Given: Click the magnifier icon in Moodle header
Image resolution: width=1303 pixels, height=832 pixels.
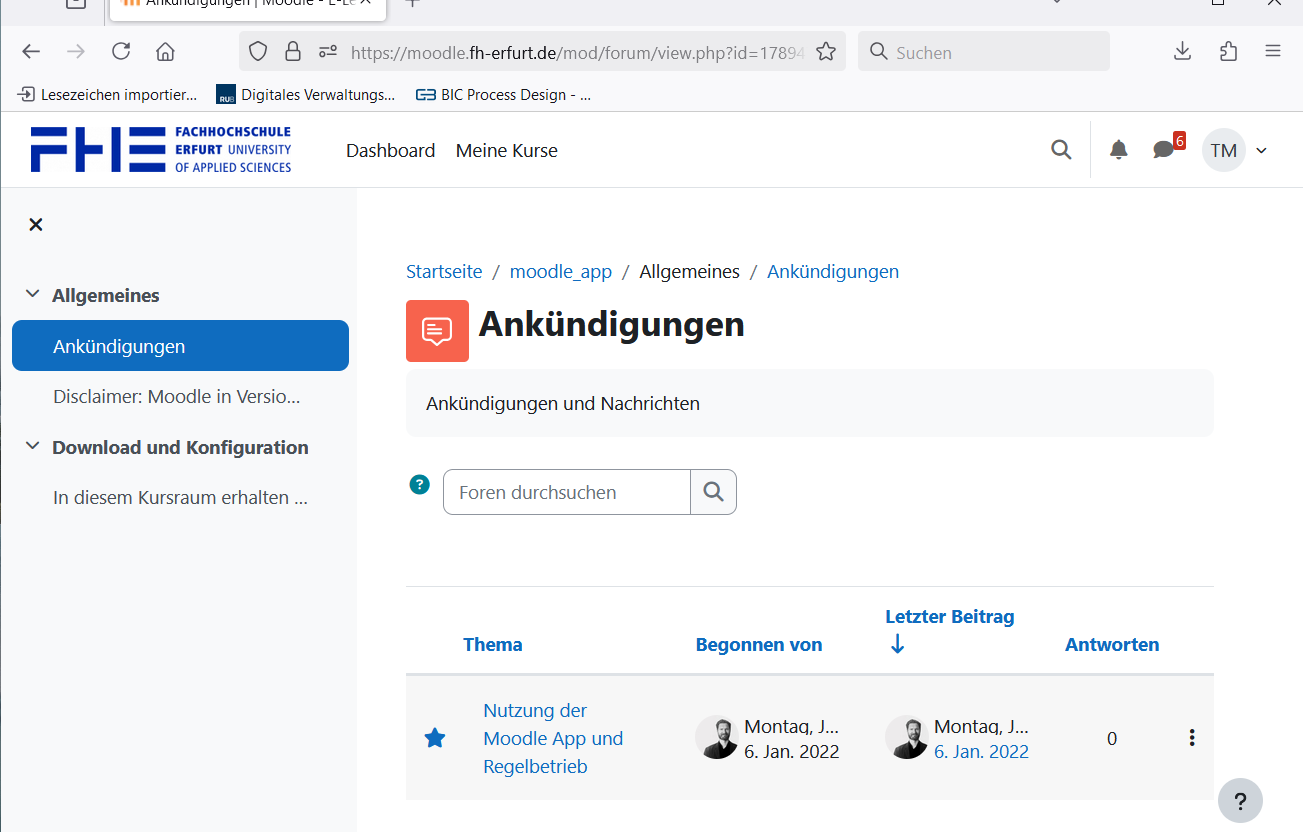Looking at the screenshot, I should (x=1061, y=150).
